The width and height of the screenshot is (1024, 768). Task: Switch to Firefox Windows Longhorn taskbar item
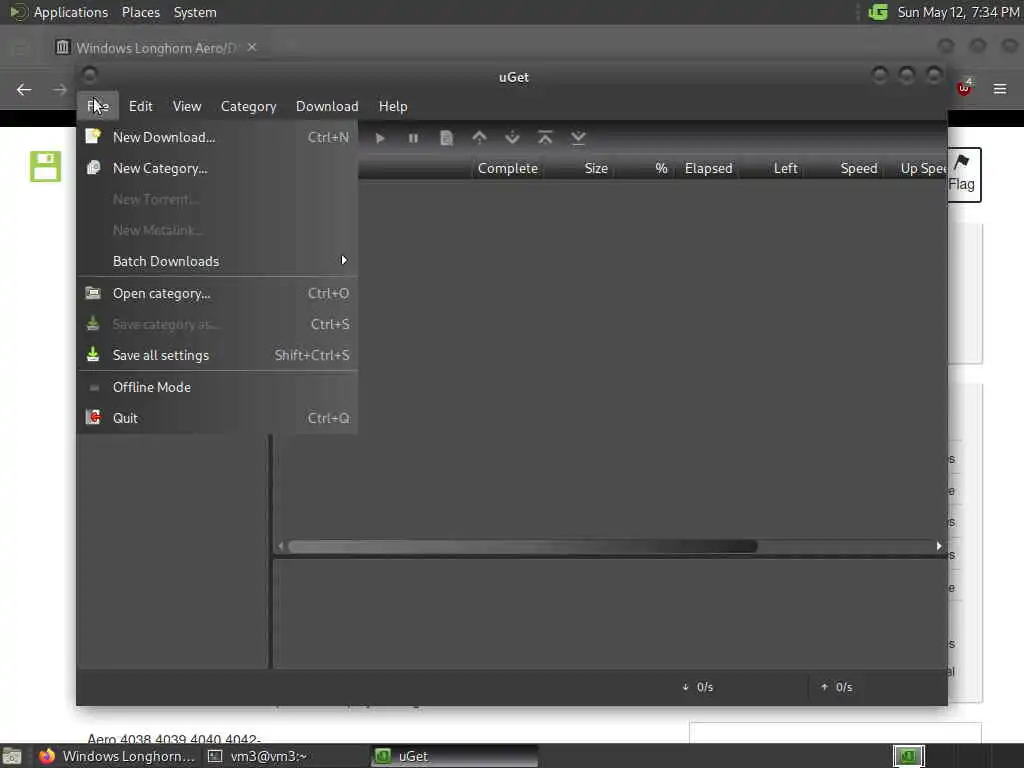[117, 756]
